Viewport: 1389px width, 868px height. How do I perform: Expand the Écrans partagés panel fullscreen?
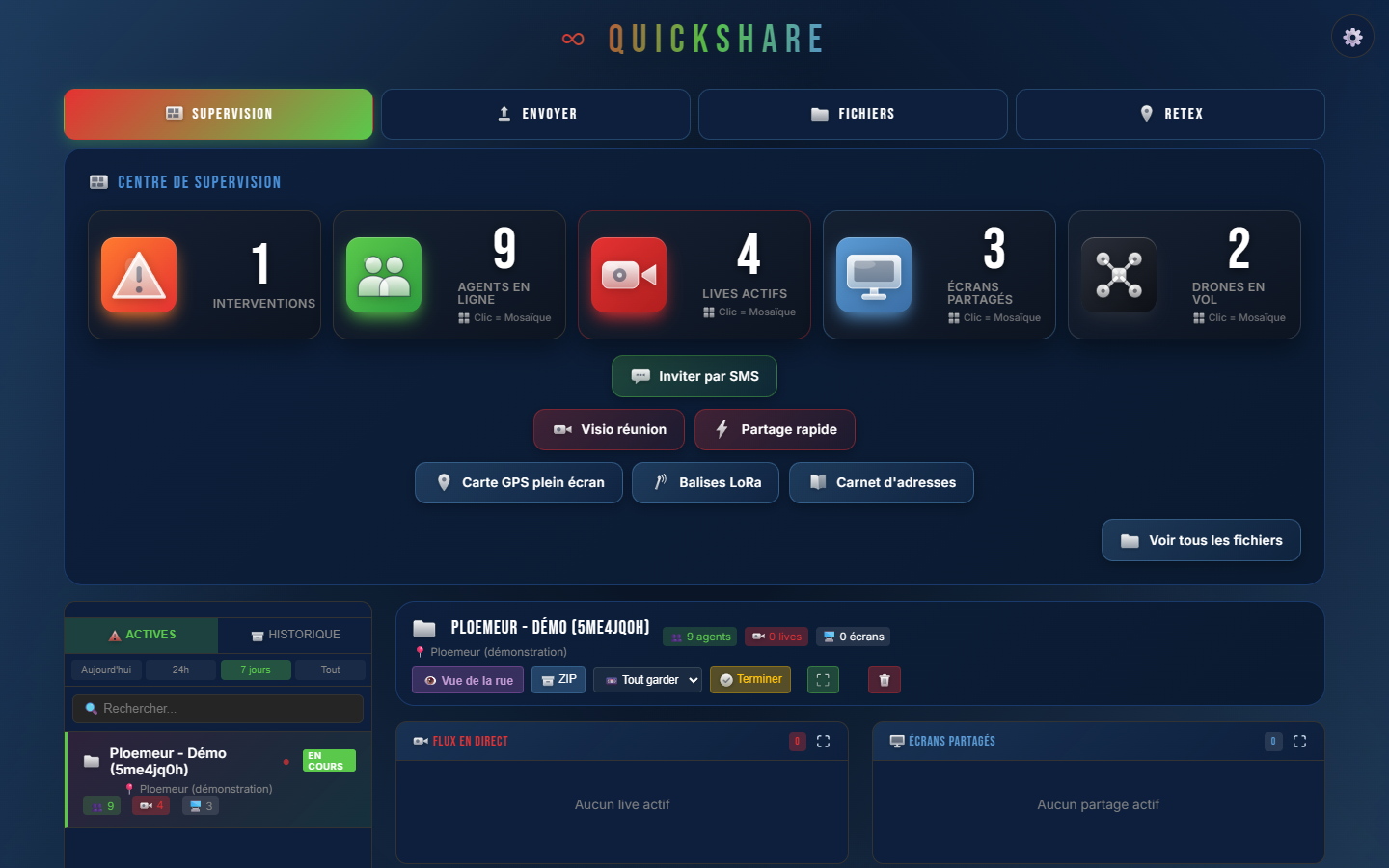pos(1299,741)
